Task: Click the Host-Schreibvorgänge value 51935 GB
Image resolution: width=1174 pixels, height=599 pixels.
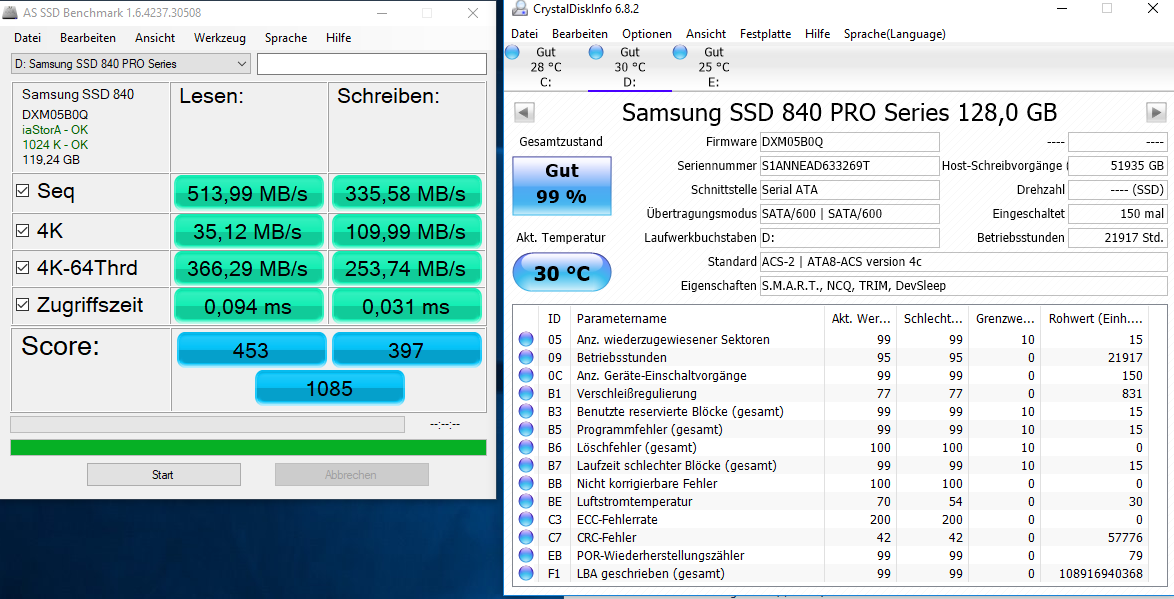Action: tap(1118, 165)
